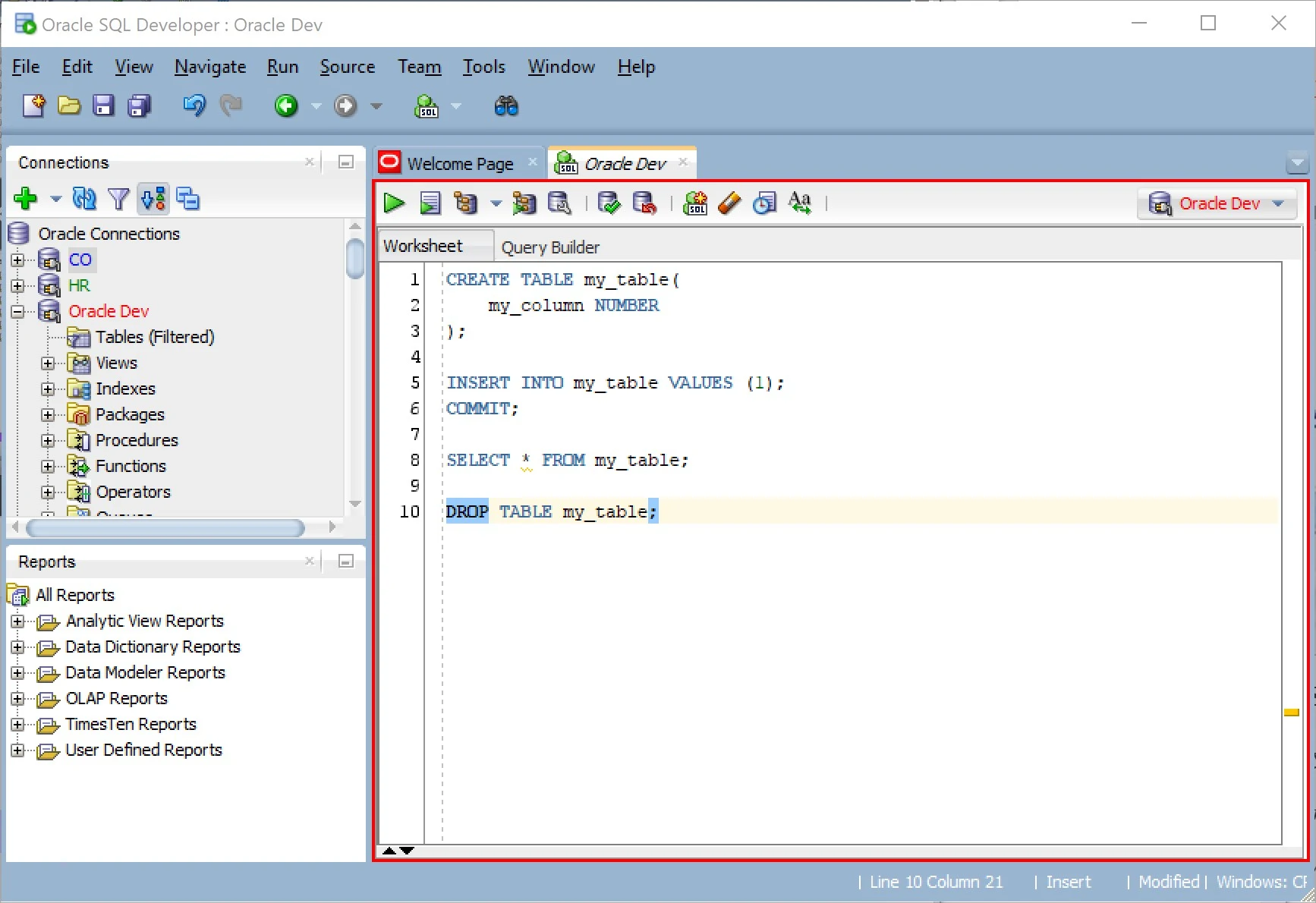
Task: Expand Data Dictionary Reports
Action: point(18,647)
